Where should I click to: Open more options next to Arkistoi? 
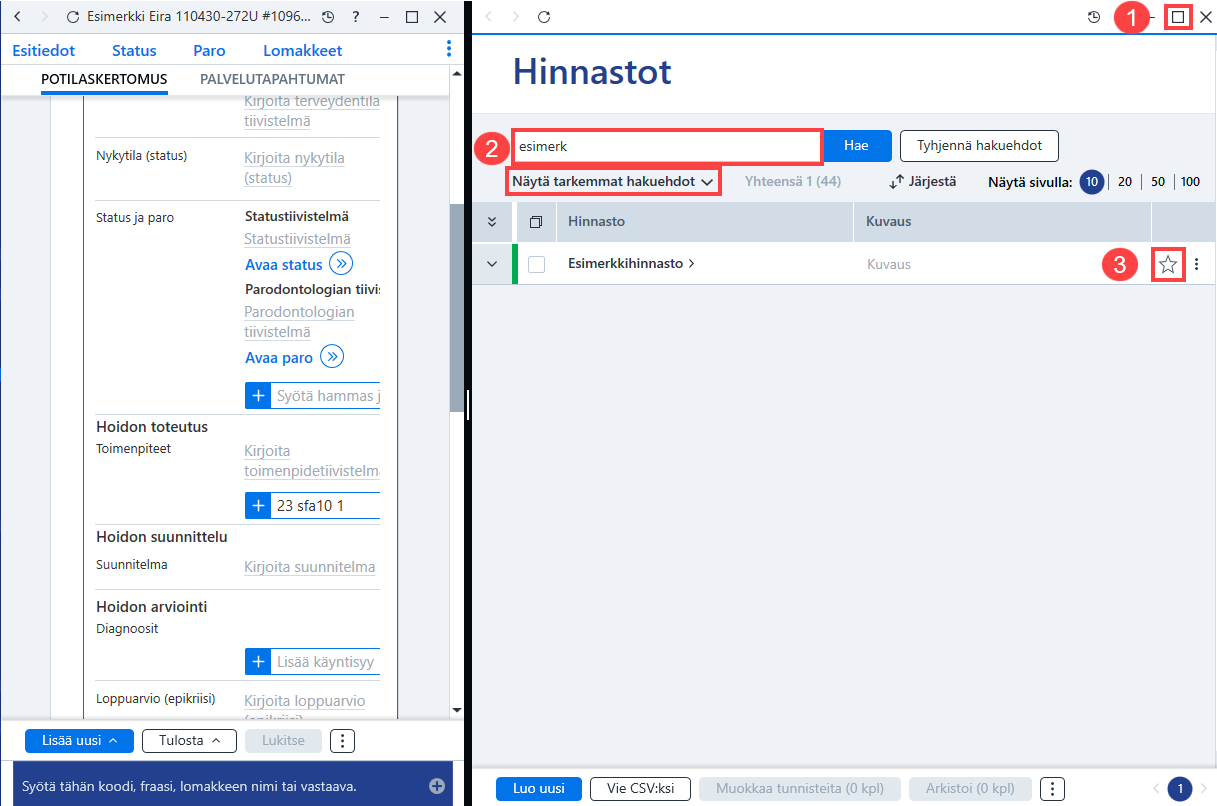click(x=1053, y=789)
